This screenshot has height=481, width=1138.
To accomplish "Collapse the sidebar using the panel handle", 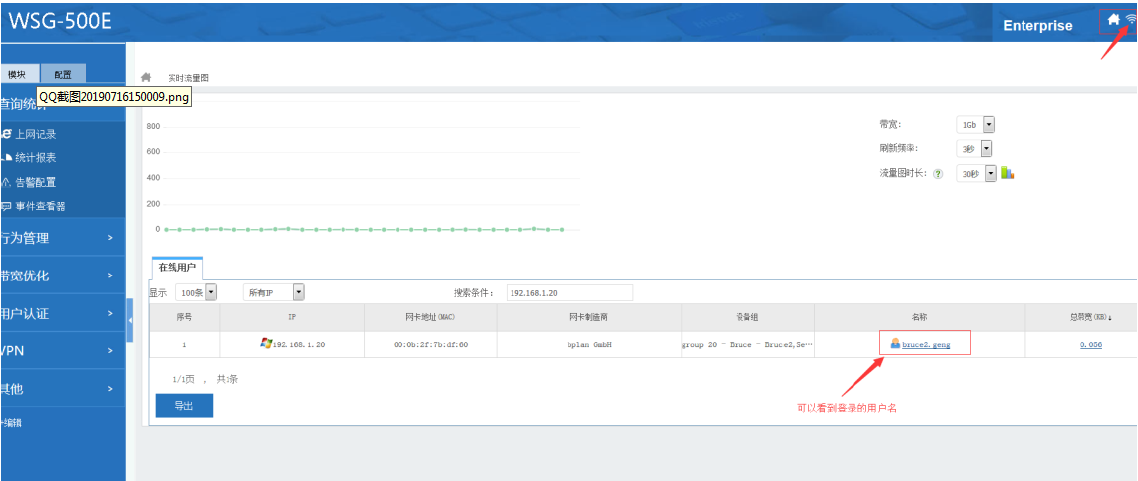I will [x=130, y=319].
